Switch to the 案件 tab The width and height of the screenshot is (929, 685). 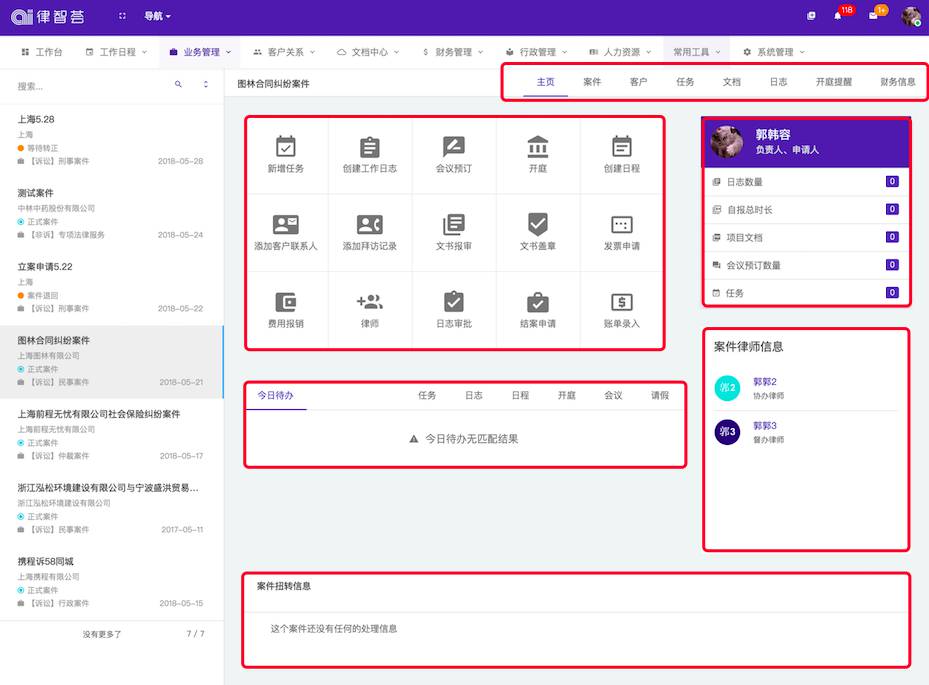[x=592, y=82]
